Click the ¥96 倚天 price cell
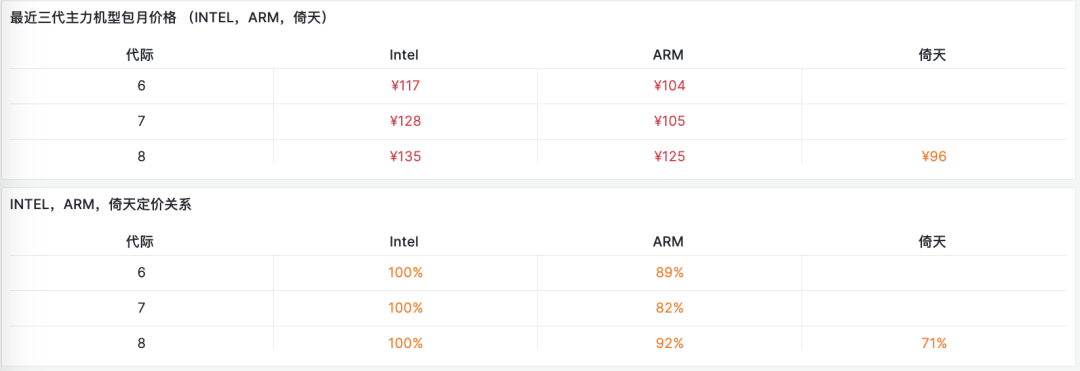 [933, 156]
